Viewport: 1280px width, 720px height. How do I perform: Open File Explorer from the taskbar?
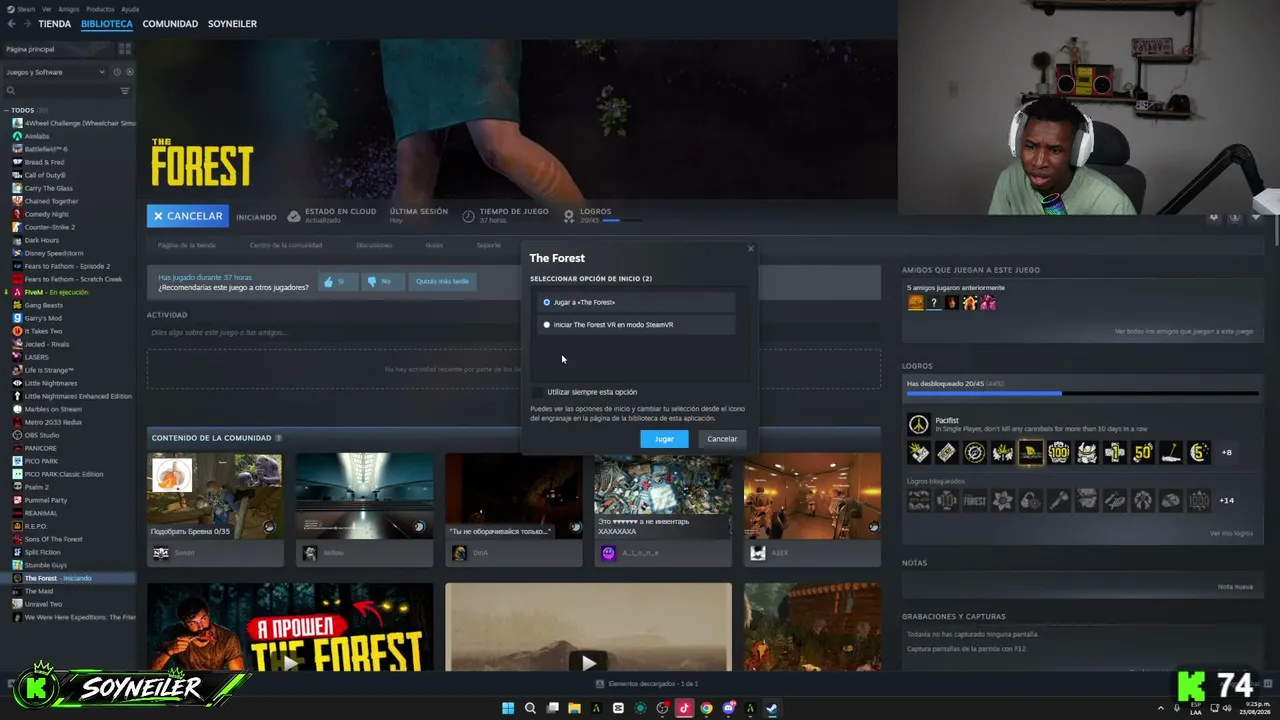point(574,708)
